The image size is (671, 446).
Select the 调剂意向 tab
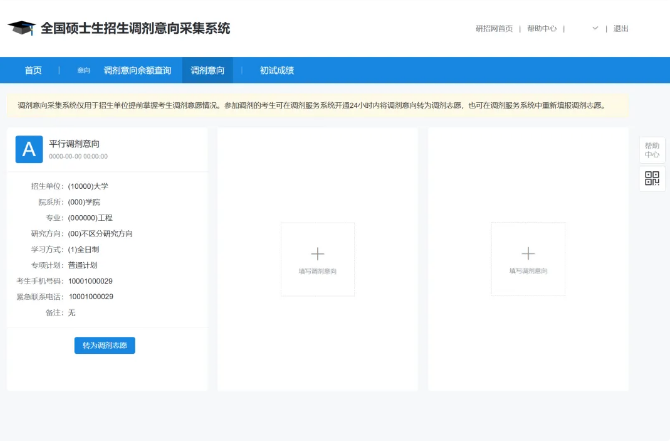click(207, 70)
